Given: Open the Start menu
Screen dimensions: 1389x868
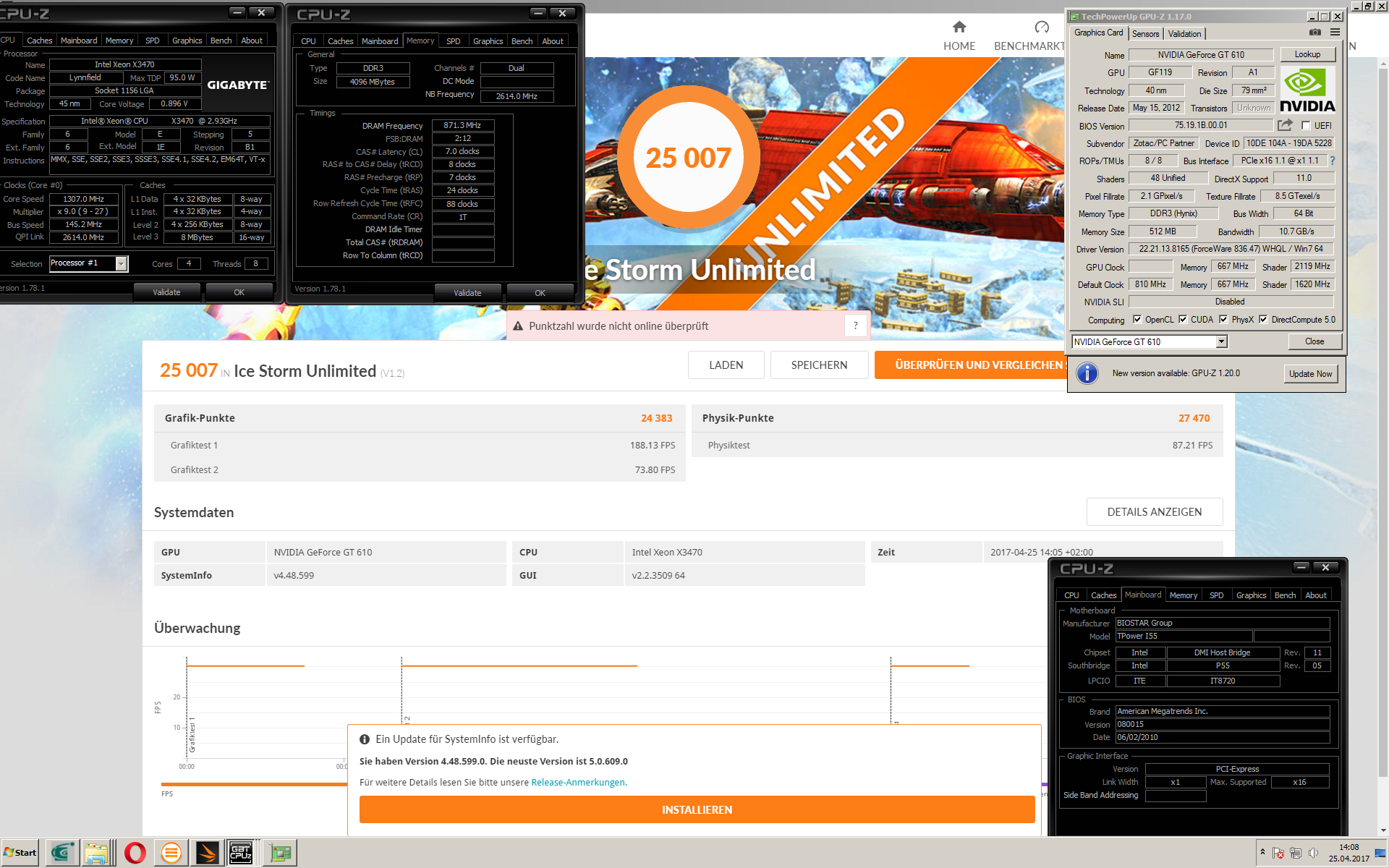Looking at the screenshot, I should click(x=20, y=853).
